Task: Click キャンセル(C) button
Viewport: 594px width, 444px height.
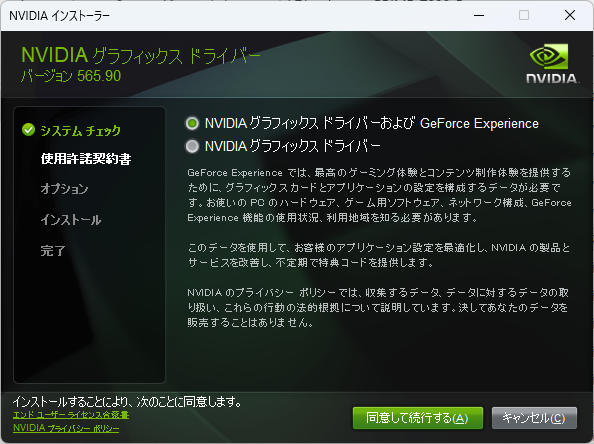Action: (534, 418)
